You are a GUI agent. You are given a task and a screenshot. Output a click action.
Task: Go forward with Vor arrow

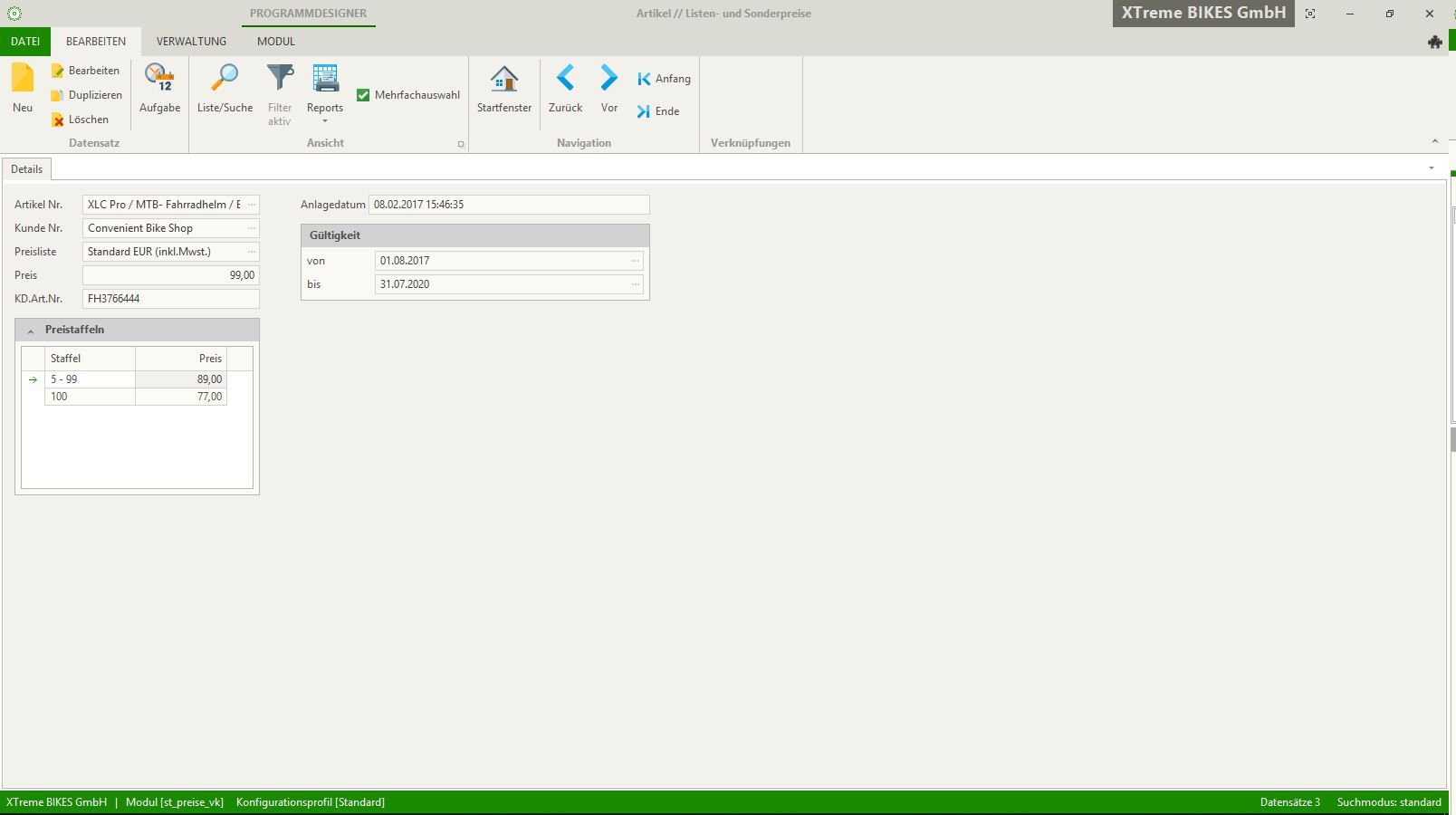coord(609,80)
